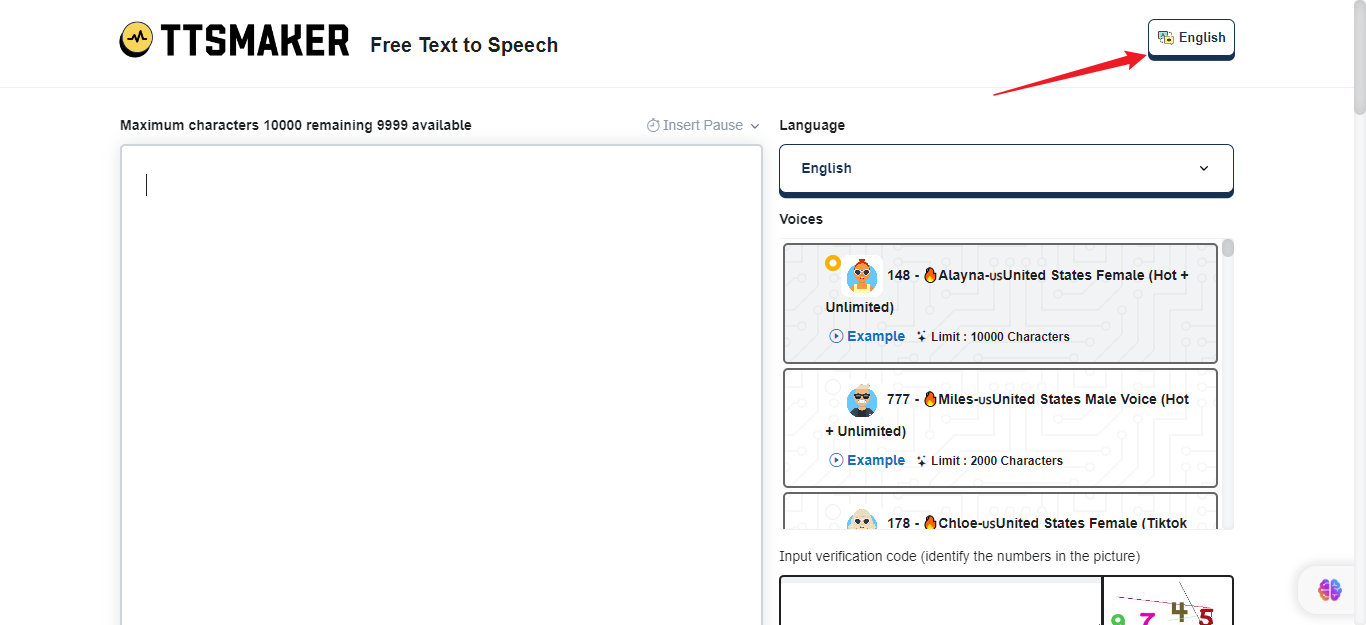Play the Example audio for Alayna voice
Viewport: 1366px width, 625px height.
click(x=867, y=337)
